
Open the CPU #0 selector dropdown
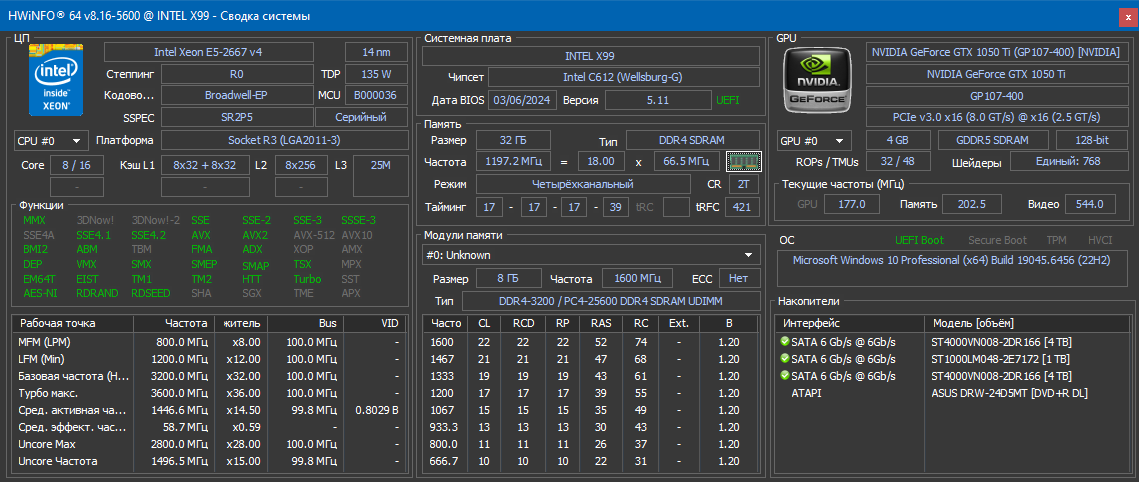pyautogui.click(x=51, y=141)
